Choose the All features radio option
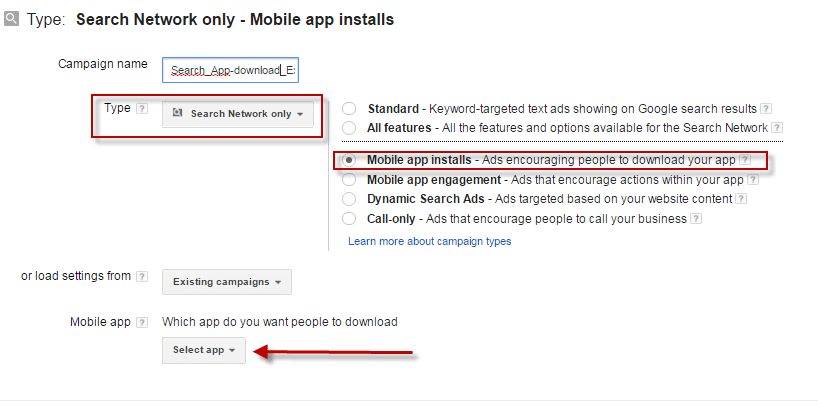818x406 pixels. point(349,128)
